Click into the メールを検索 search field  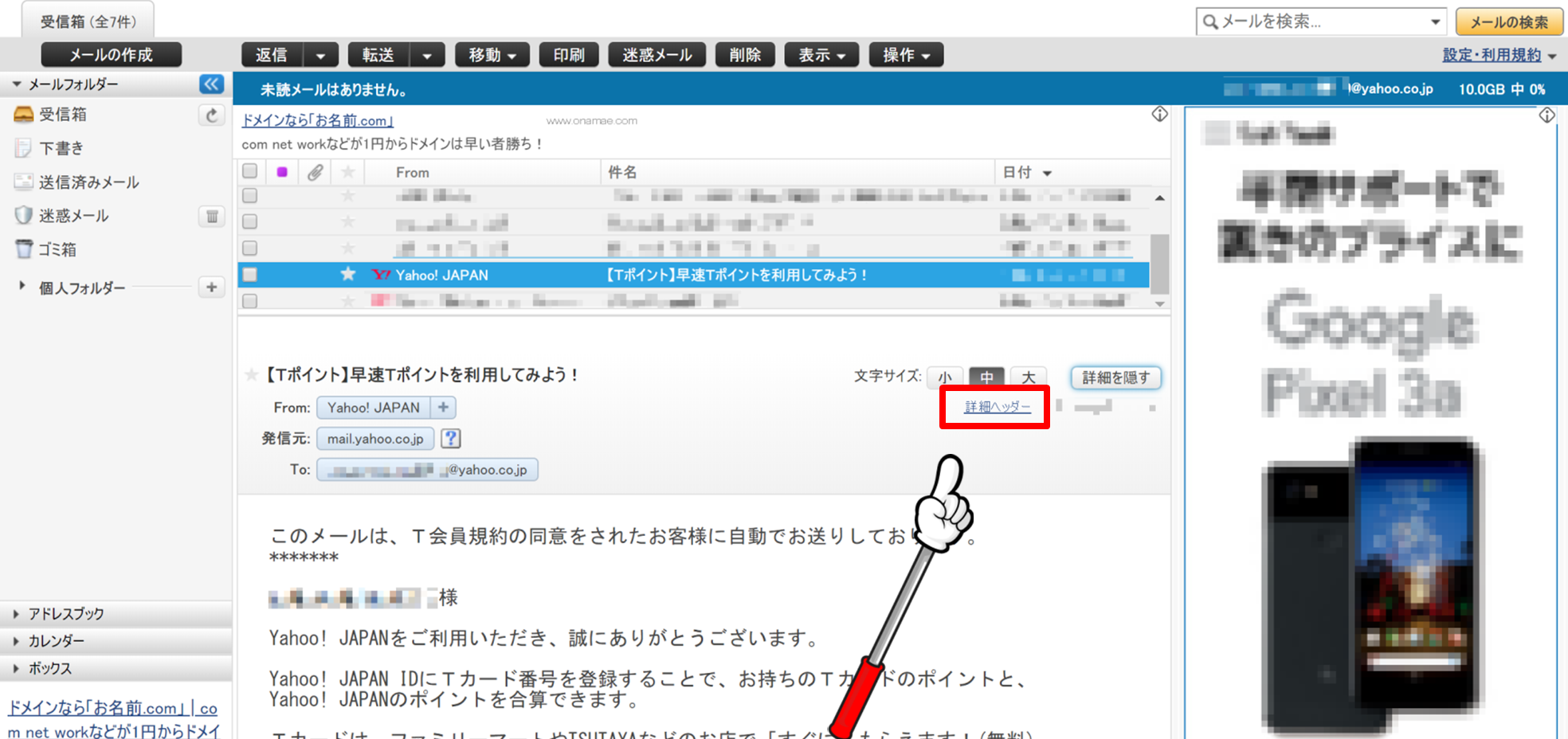[x=1323, y=22]
